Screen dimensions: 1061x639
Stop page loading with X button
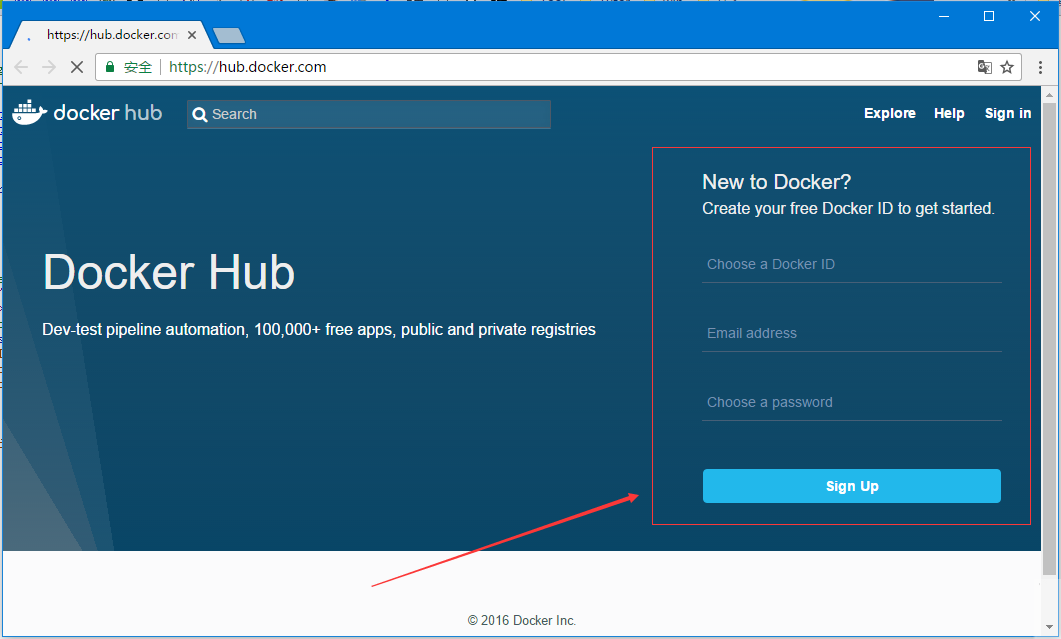77,67
